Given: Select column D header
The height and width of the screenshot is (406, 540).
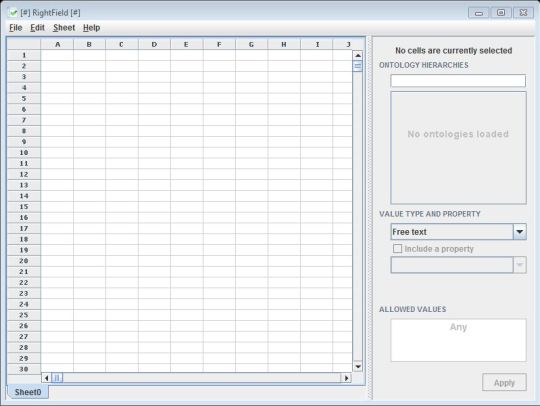Looking at the screenshot, I should click(x=154, y=44).
